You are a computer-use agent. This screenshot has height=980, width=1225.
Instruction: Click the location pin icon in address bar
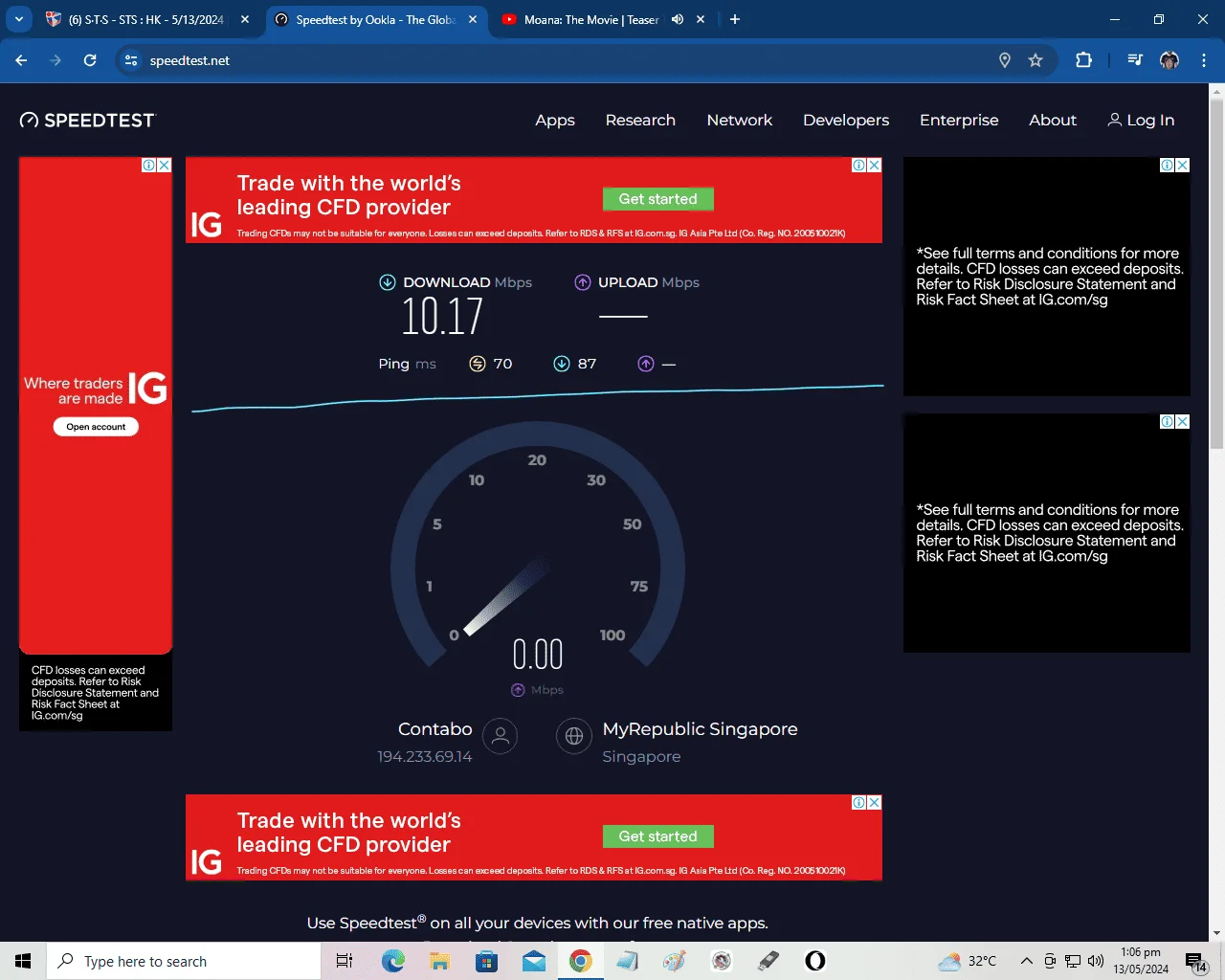pos(1005,60)
